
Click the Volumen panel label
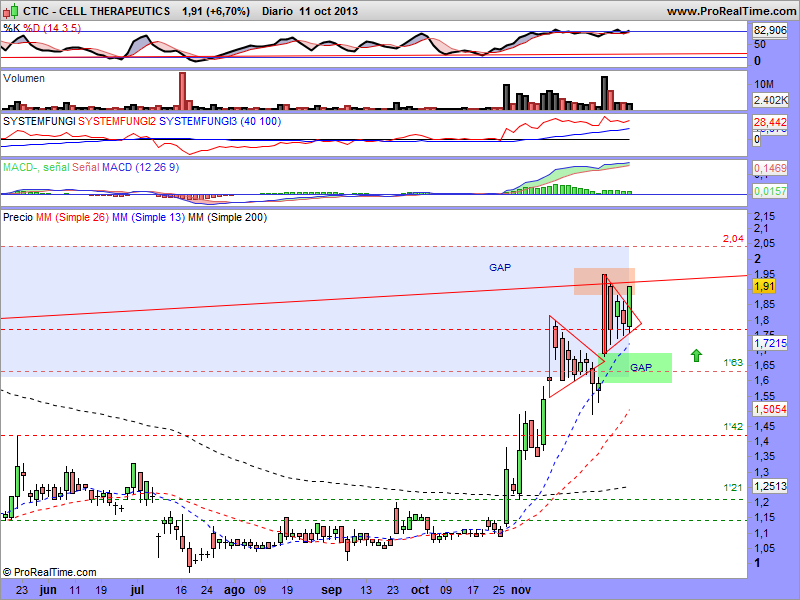[23, 78]
